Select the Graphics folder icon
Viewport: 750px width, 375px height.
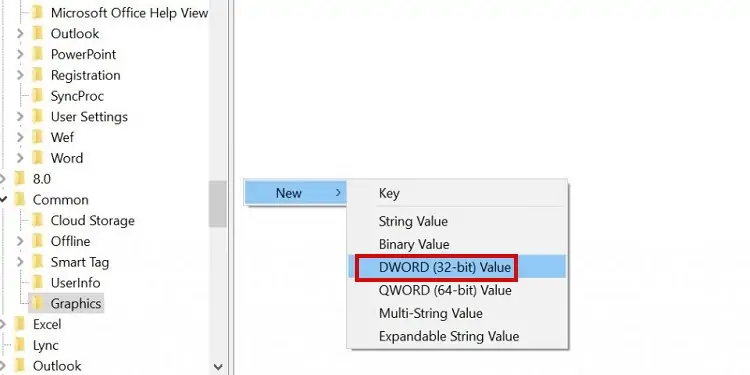click(x=38, y=303)
